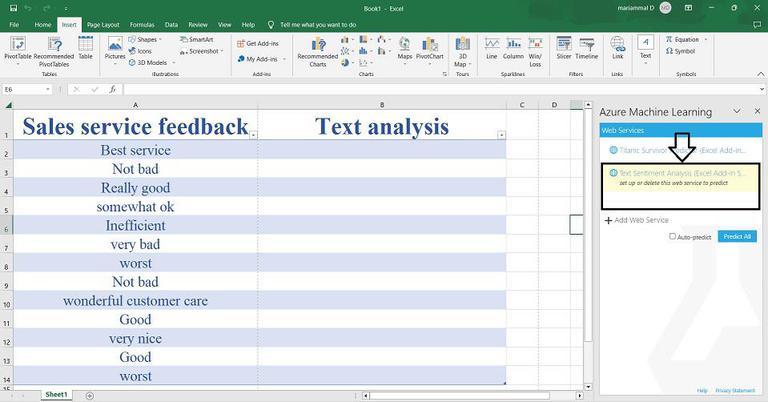Add a new sheet with plus icon
The height and width of the screenshot is (402, 768).
tap(90, 395)
